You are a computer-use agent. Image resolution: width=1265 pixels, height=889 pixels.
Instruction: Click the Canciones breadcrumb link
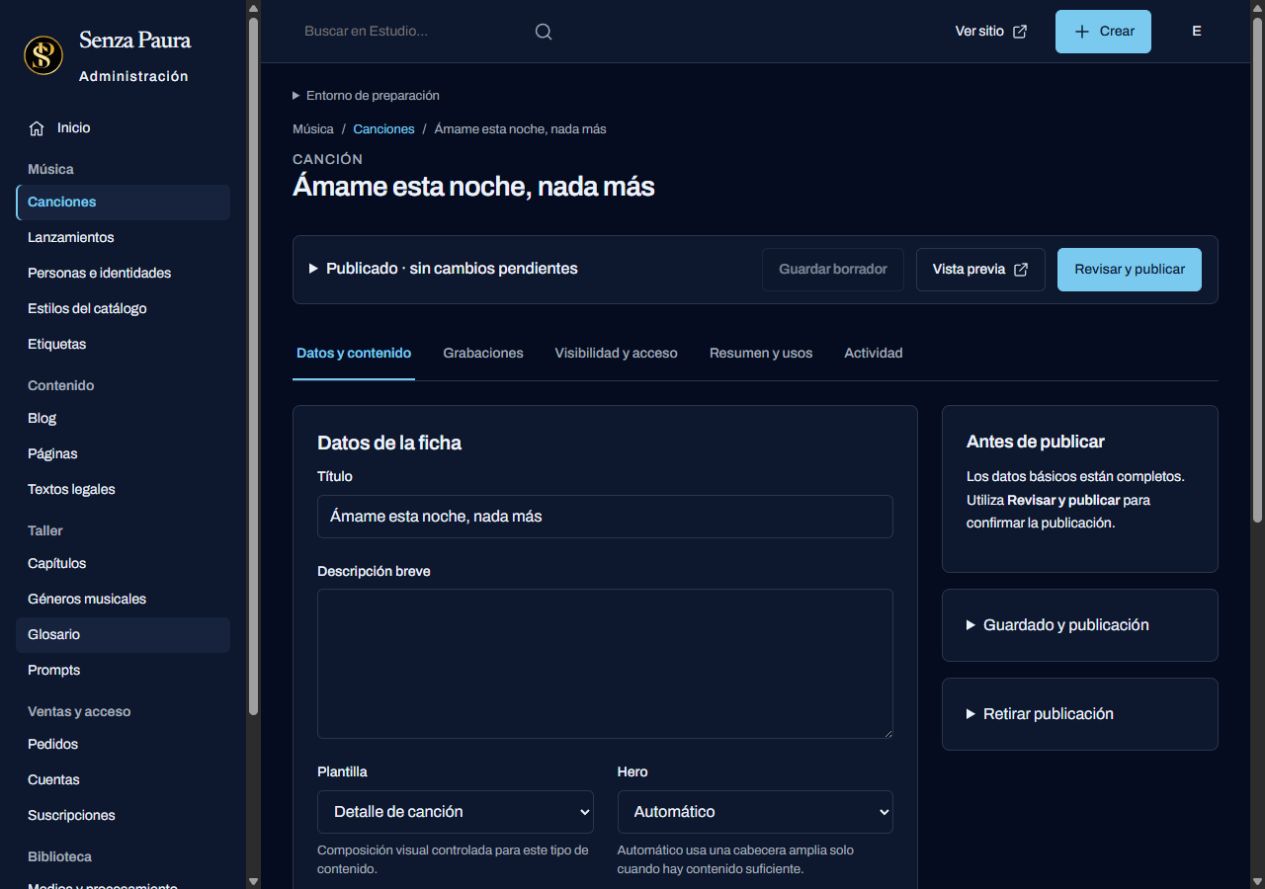(384, 129)
